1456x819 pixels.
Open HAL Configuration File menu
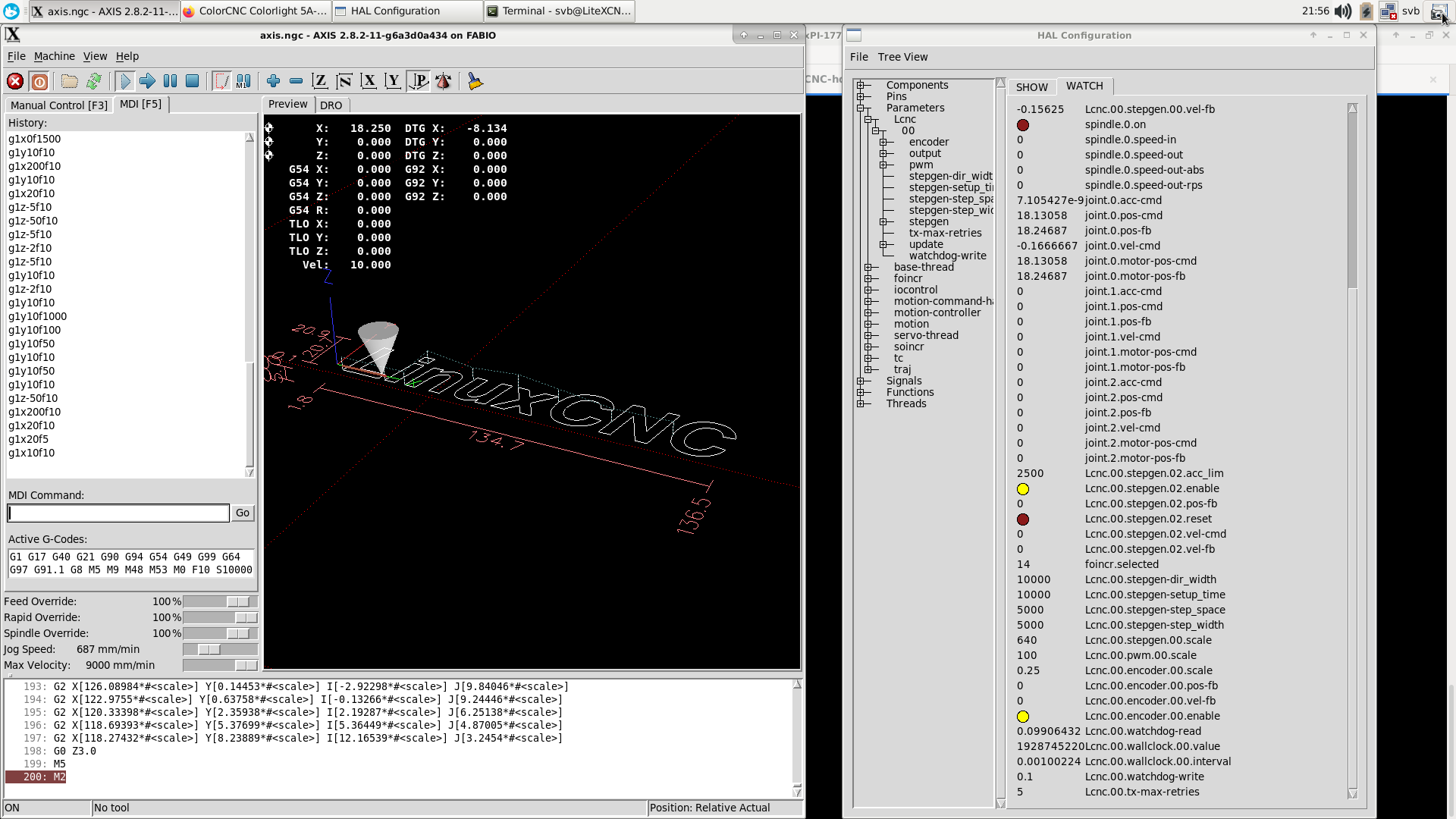point(859,57)
